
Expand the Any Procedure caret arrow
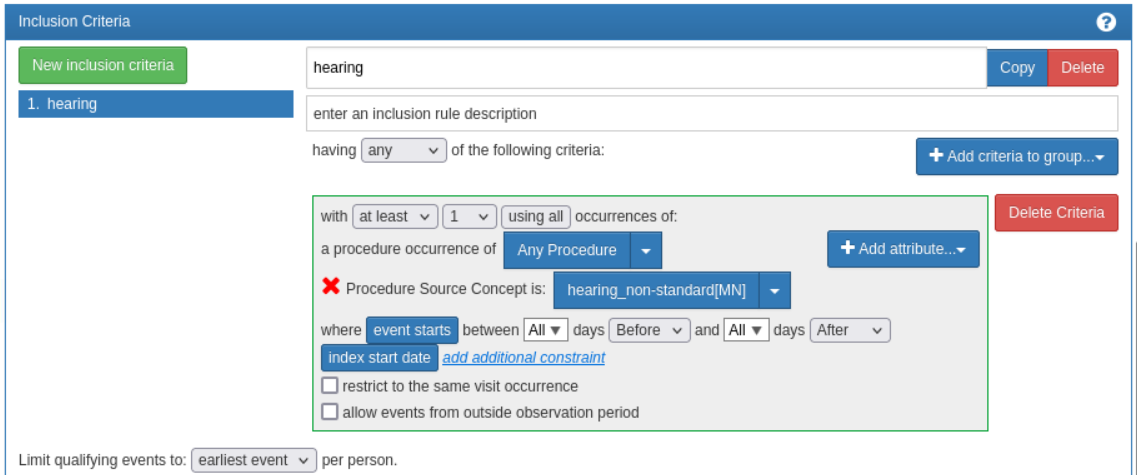tap(646, 250)
